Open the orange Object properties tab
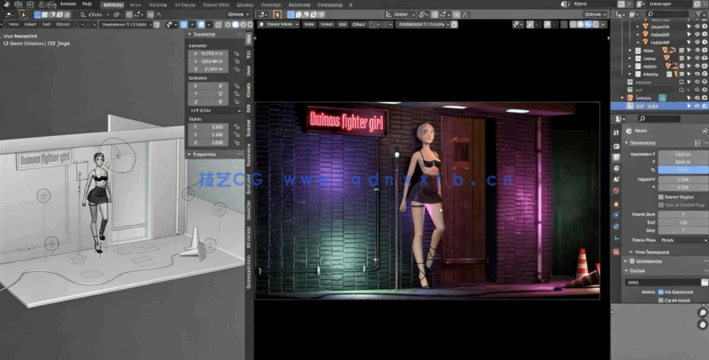Screen dimensions: 709x360 tap(616, 204)
